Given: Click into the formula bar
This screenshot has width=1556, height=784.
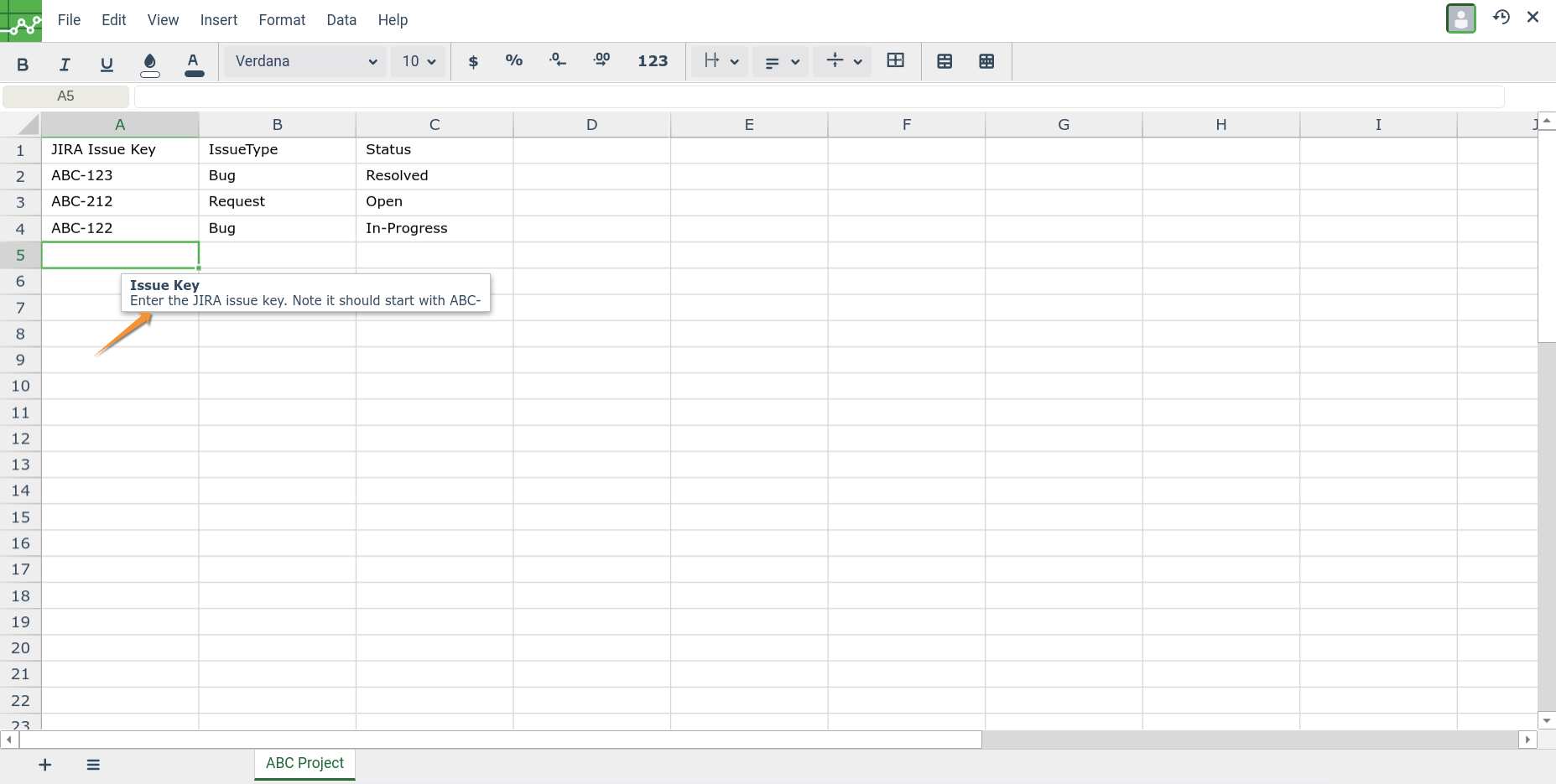Looking at the screenshot, I should click(819, 96).
